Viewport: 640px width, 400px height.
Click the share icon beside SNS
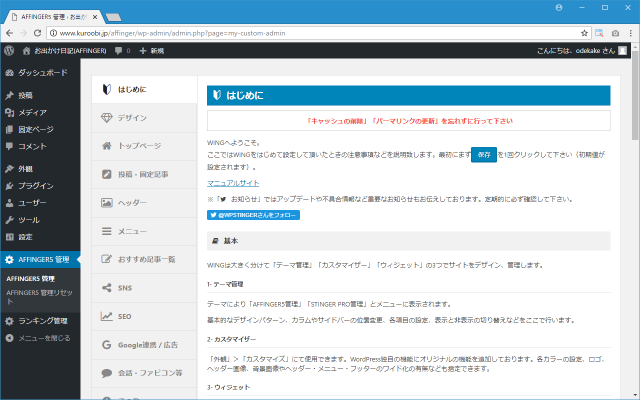(x=107, y=288)
